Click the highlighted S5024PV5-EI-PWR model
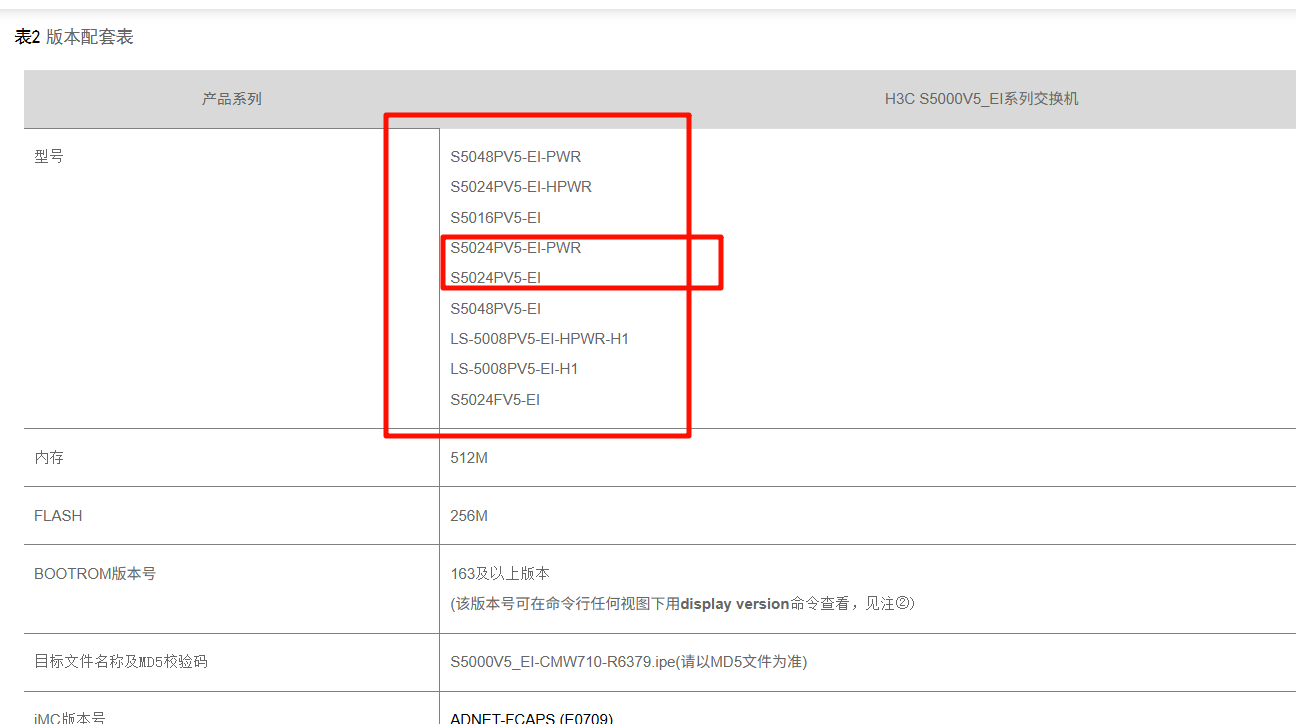 pos(515,248)
